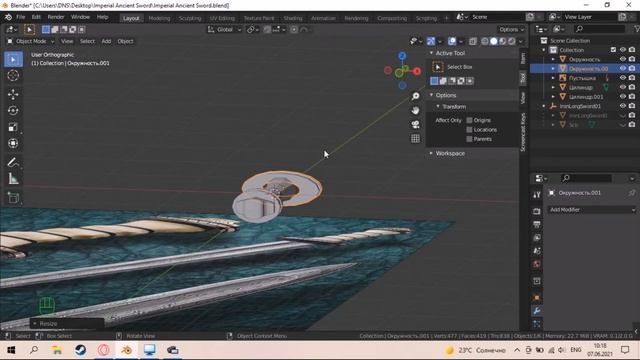Enable the Parents checkbox
640x360 pixels.
pyautogui.click(x=469, y=139)
